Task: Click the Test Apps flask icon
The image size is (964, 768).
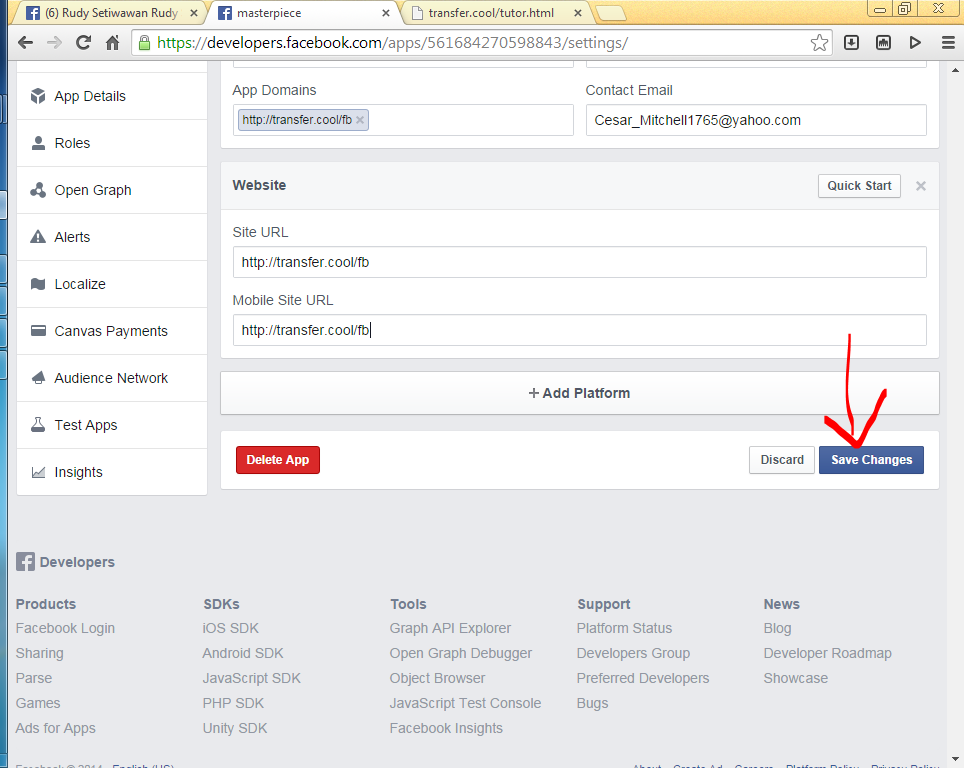Action: tap(38, 425)
